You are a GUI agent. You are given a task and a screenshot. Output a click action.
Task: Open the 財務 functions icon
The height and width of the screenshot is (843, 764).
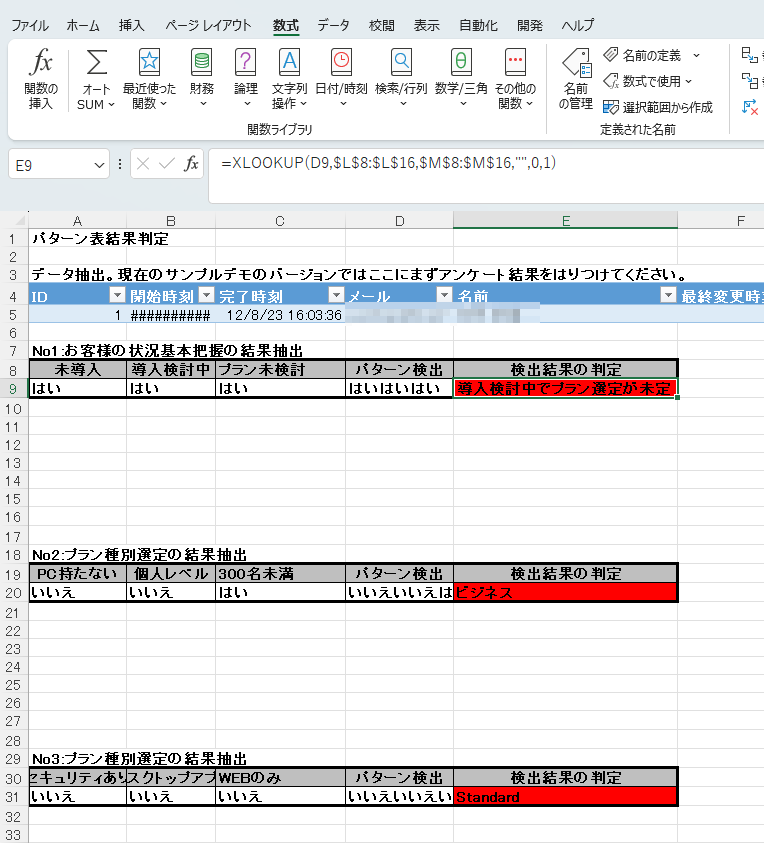pyautogui.click(x=201, y=63)
